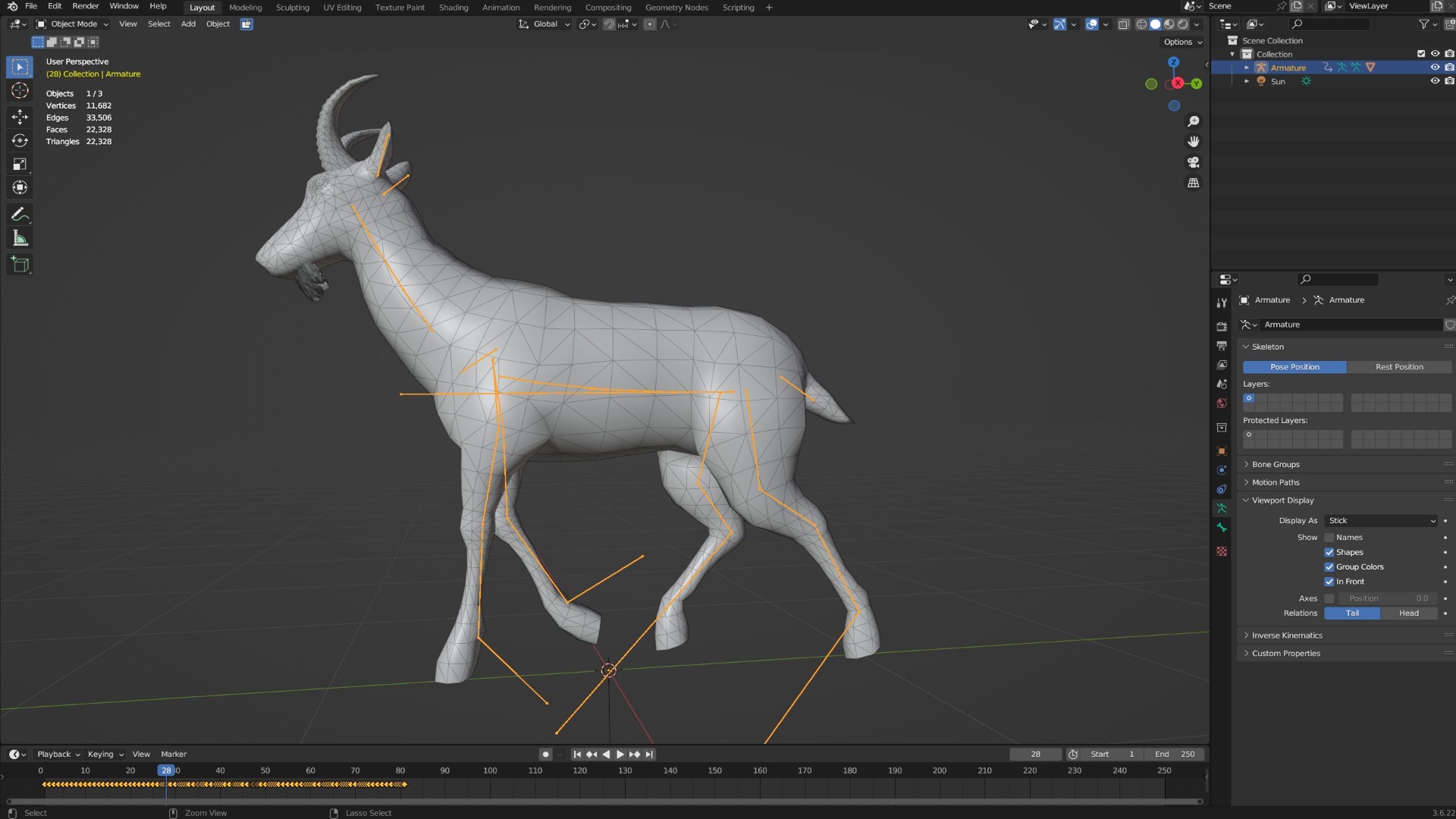Viewport: 1456px width, 819px height.
Task: Click the zoom viewport magnifier icon
Action: click(1193, 121)
